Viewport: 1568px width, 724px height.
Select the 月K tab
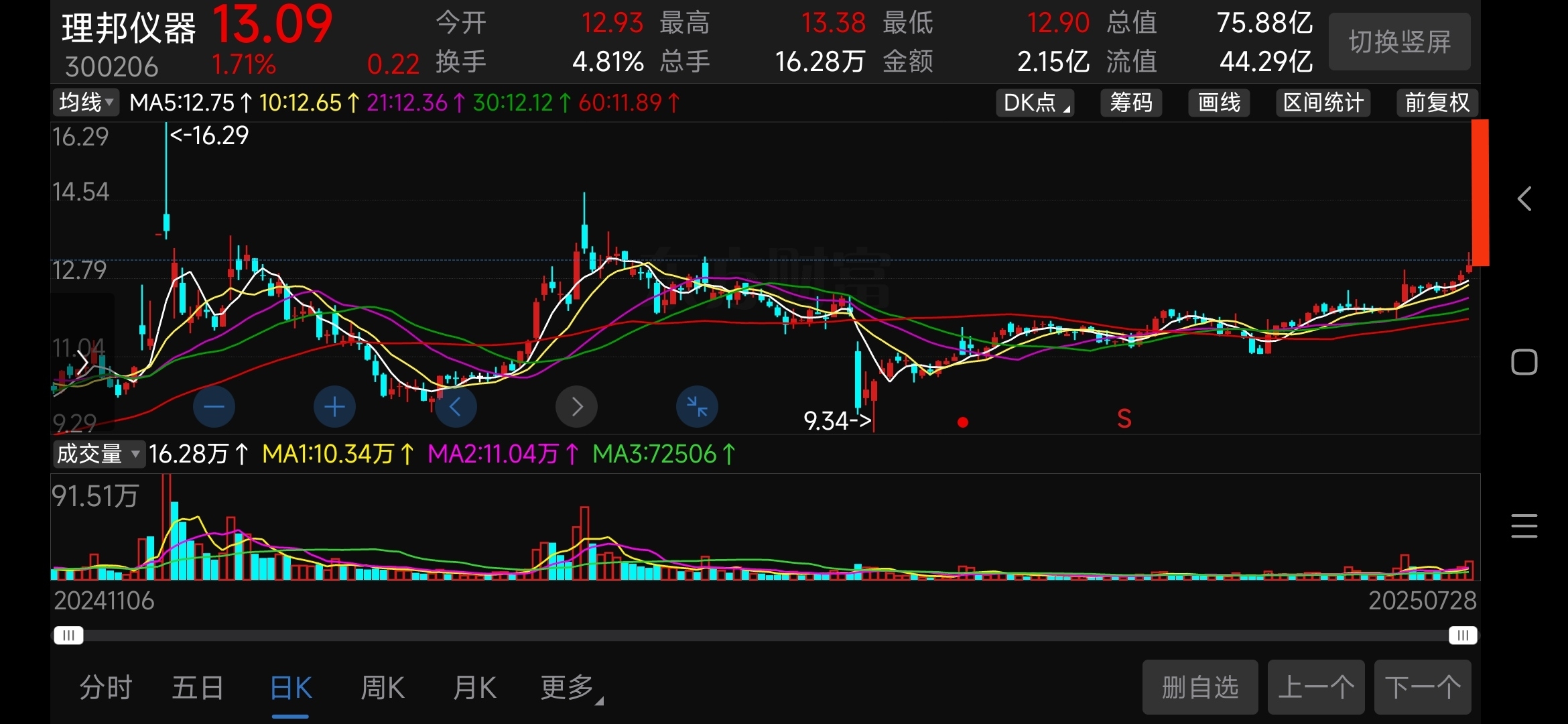click(x=474, y=688)
